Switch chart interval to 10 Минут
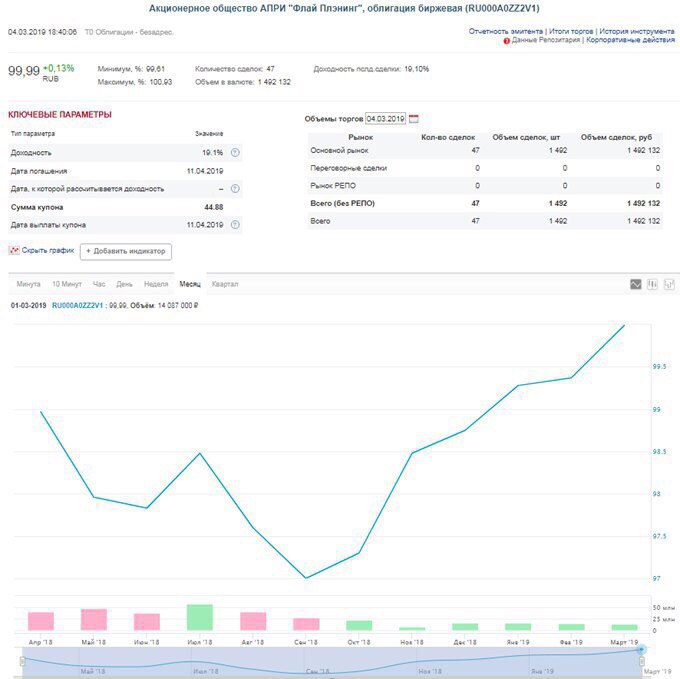Image resolution: width=680 pixels, height=679 pixels. point(67,284)
